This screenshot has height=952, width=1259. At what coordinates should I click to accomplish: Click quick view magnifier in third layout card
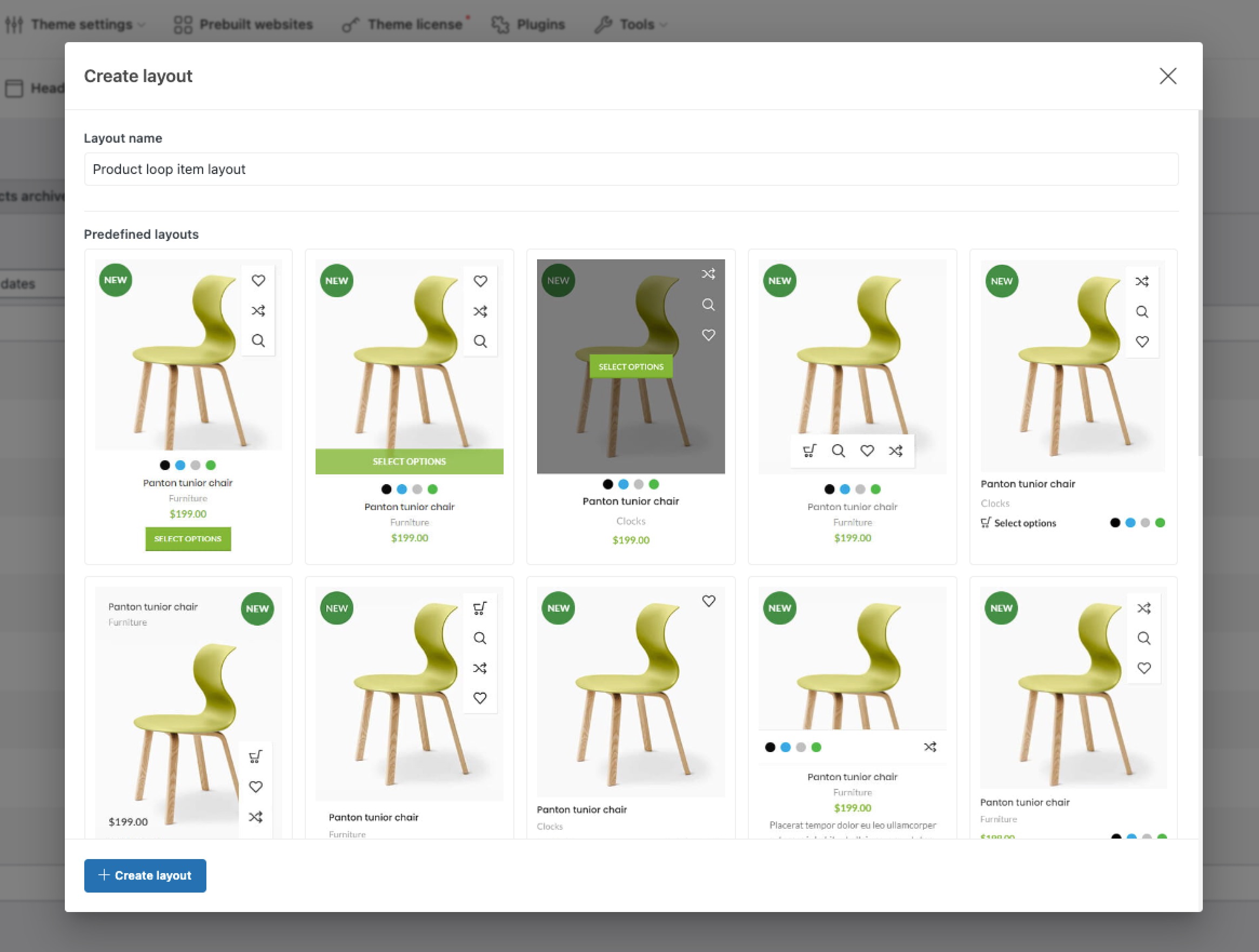(x=708, y=305)
